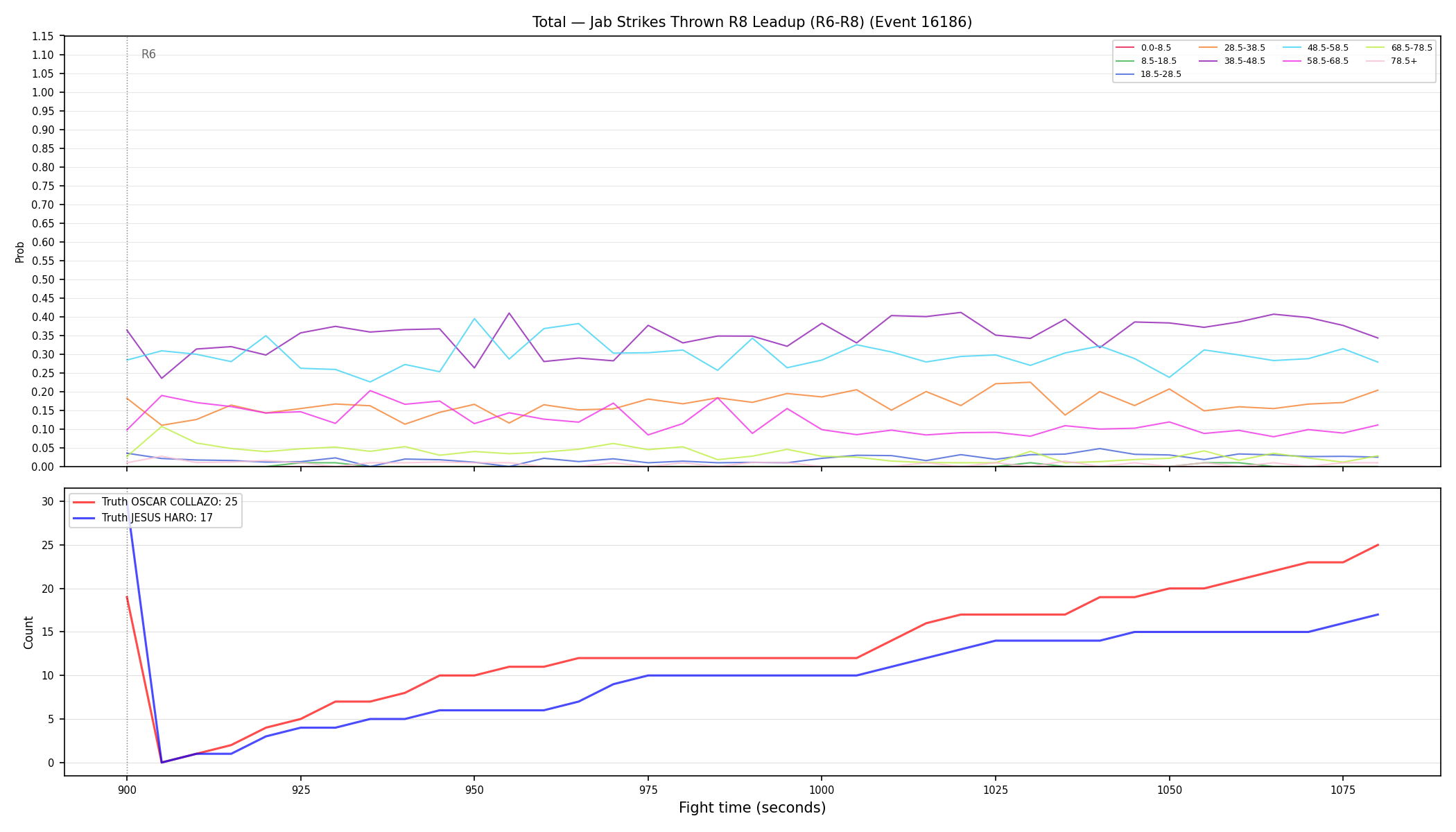
Task: Click the purple line swatch beside 38.5-48.5
Action: (x=1208, y=61)
